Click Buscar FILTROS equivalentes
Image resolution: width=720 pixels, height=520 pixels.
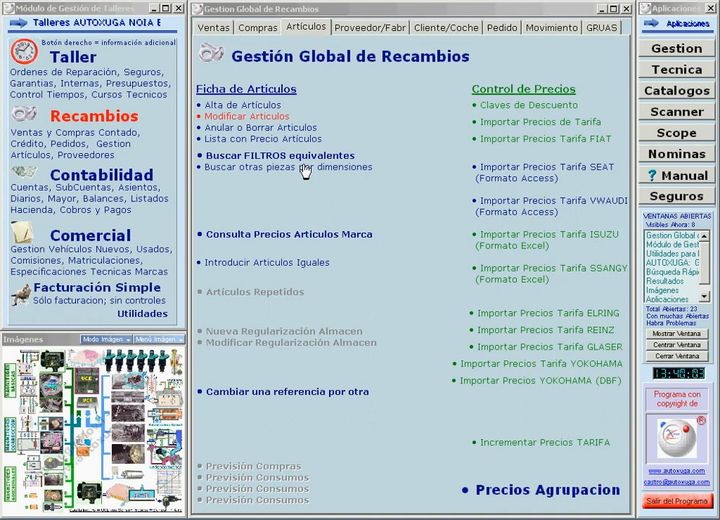[280, 156]
